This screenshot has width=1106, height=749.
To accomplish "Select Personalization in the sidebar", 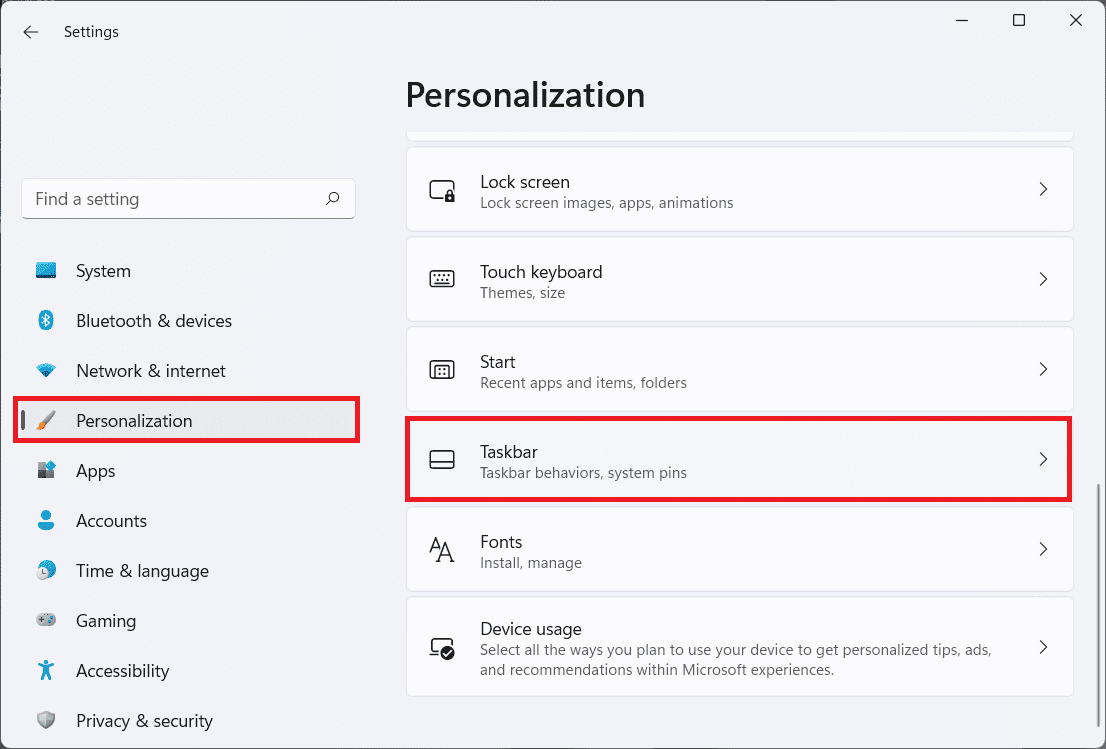I will (188, 420).
